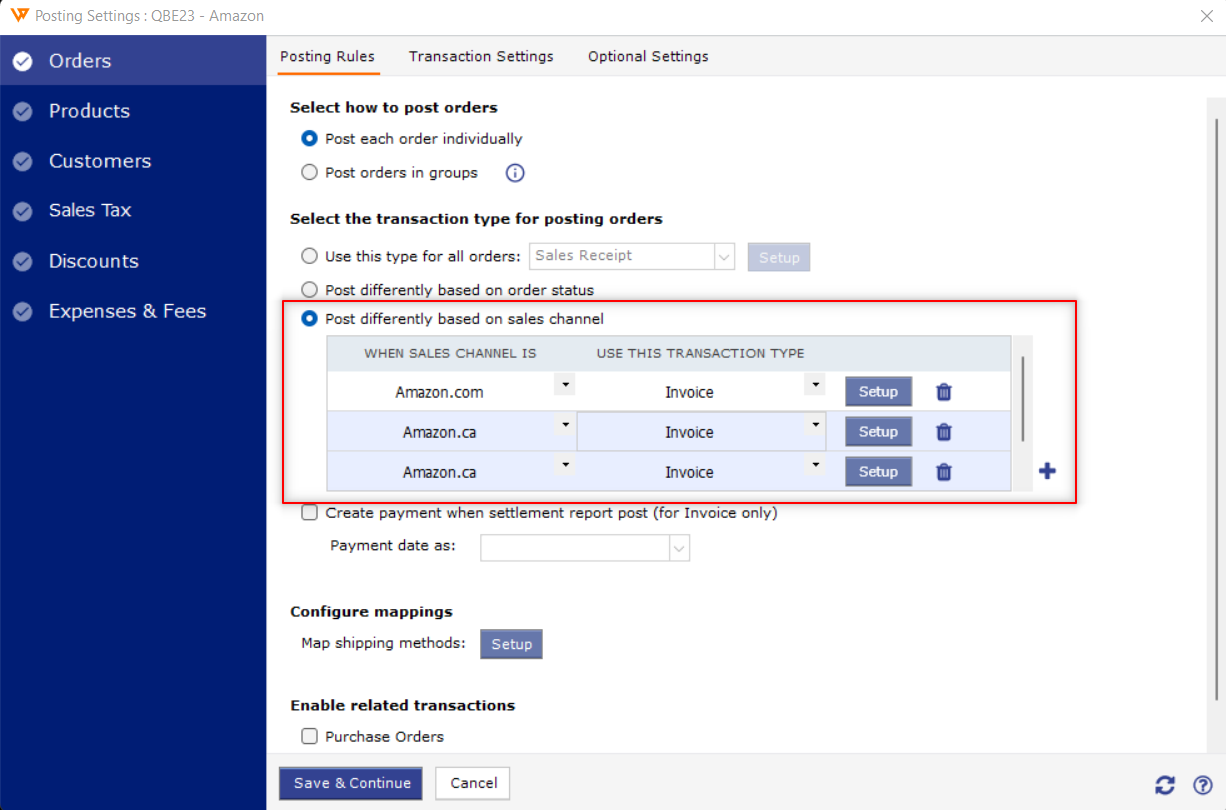Go to the Optional Settings tab

(x=648, y=56)
